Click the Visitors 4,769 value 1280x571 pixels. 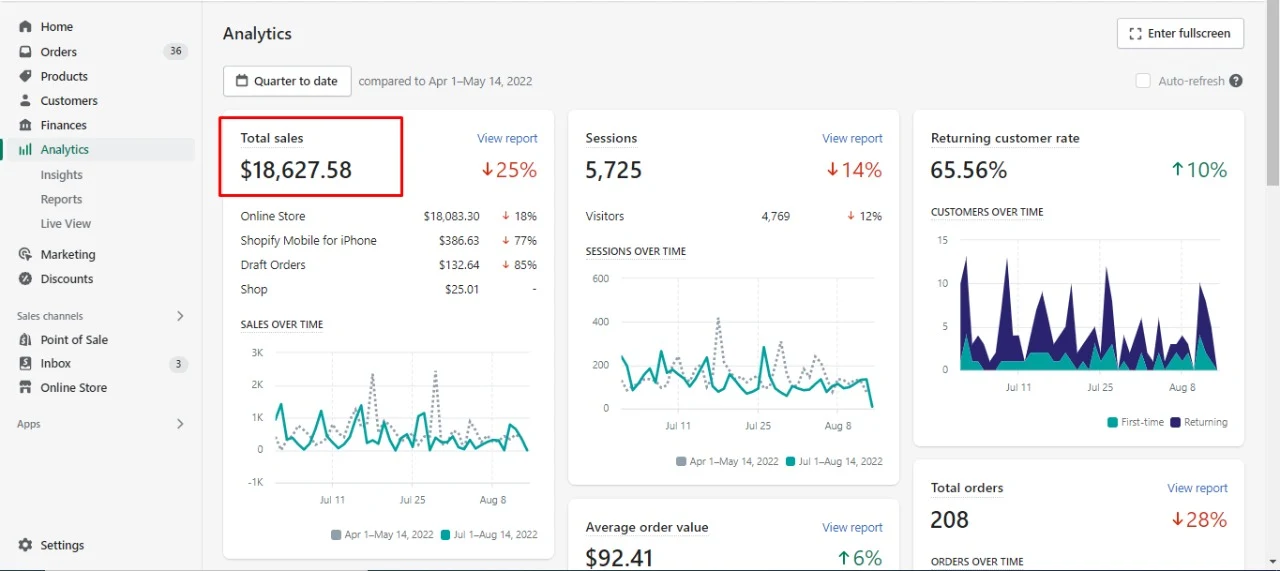click(775, 216)
